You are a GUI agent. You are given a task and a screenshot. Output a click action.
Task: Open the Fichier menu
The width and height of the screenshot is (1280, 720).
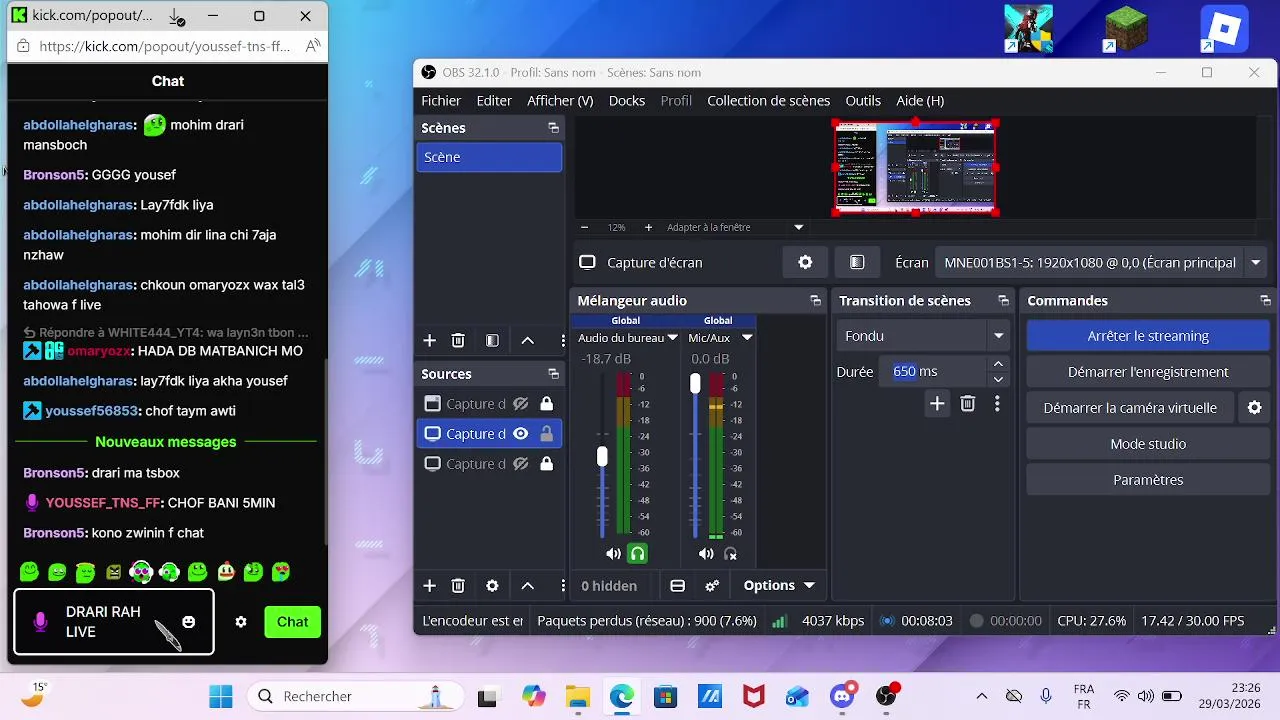441,101
